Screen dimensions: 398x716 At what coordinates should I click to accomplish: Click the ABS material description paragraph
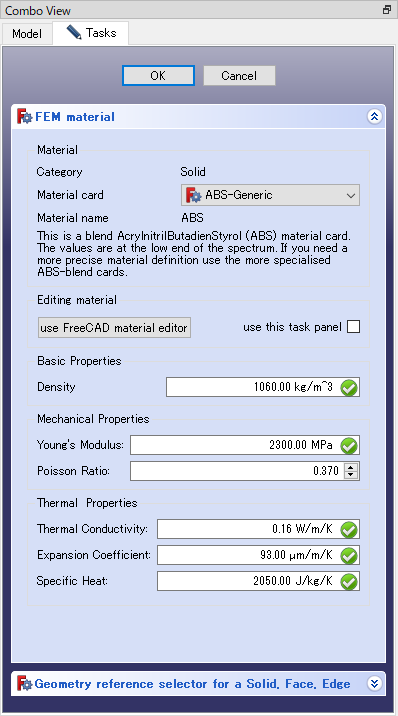point(194,254)
